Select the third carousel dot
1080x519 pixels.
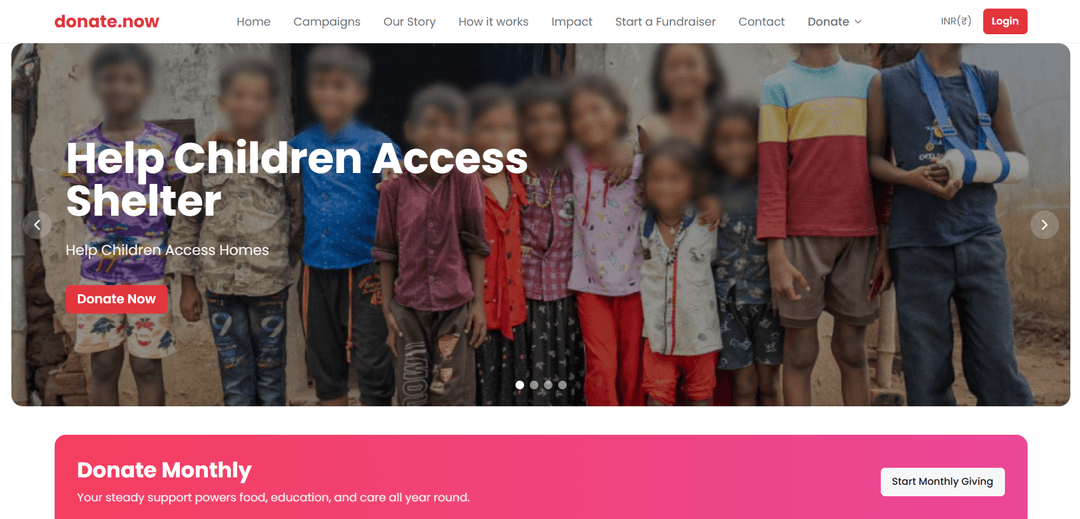pyautogui.click(x=548, y=385)
